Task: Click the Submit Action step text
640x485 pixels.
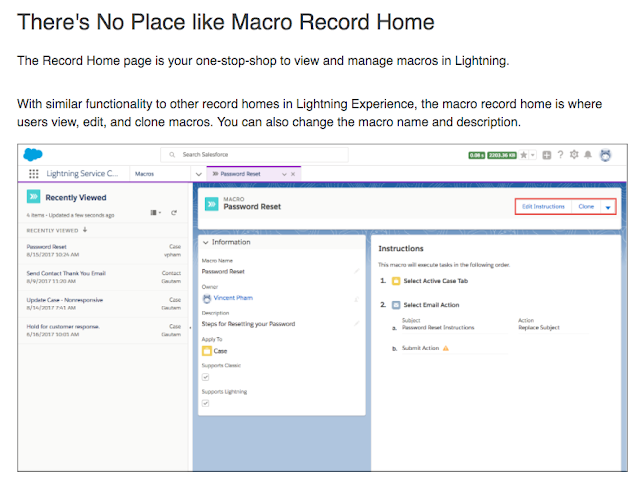Action: tap(420, 348)
